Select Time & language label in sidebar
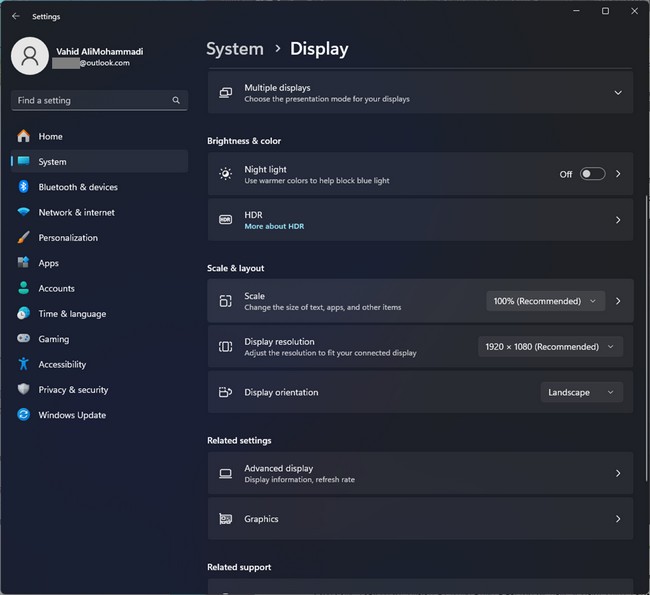The image size is (650, 595). (72, 314)
